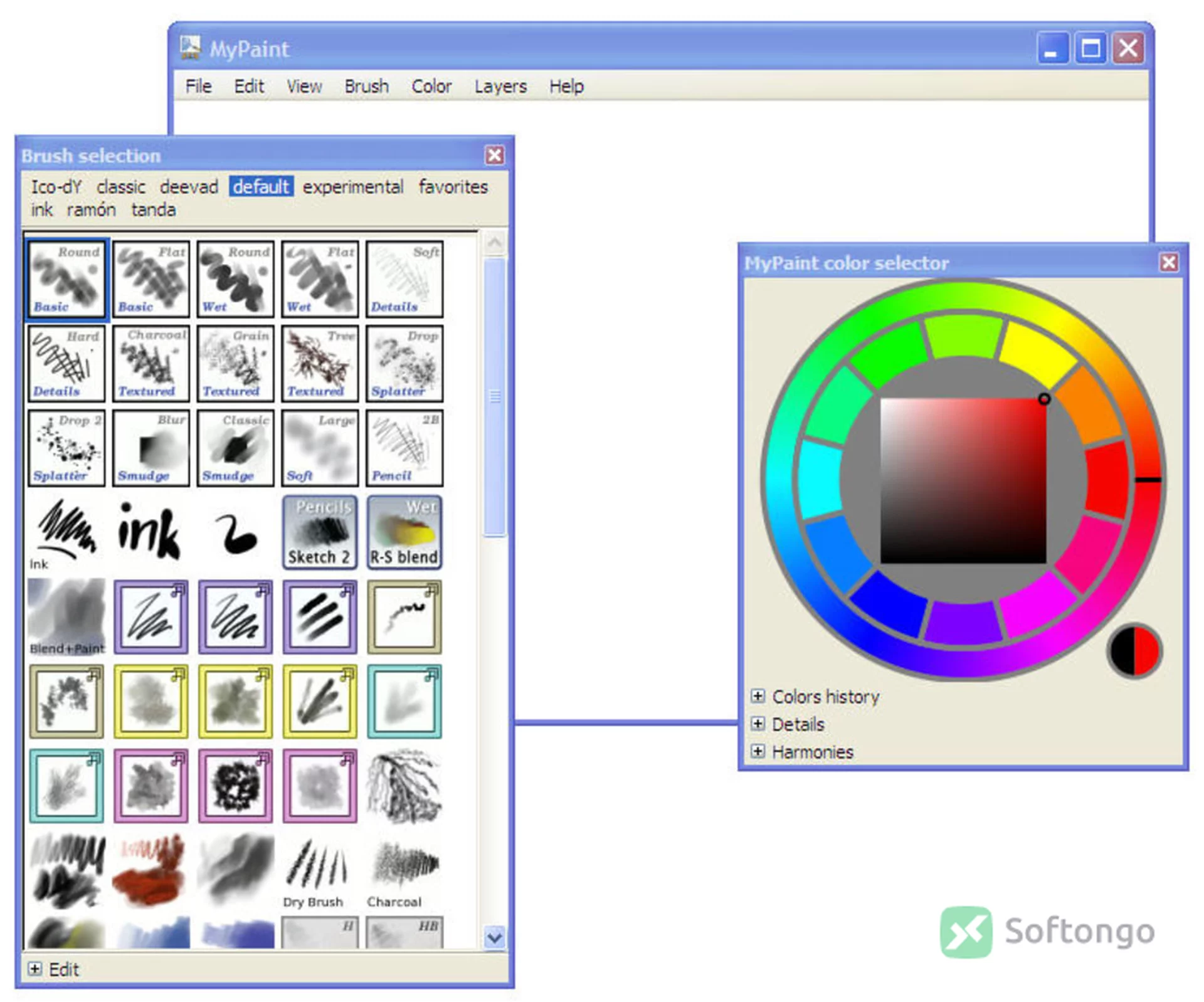Choose the Round Wet brush

click(235, 279)
